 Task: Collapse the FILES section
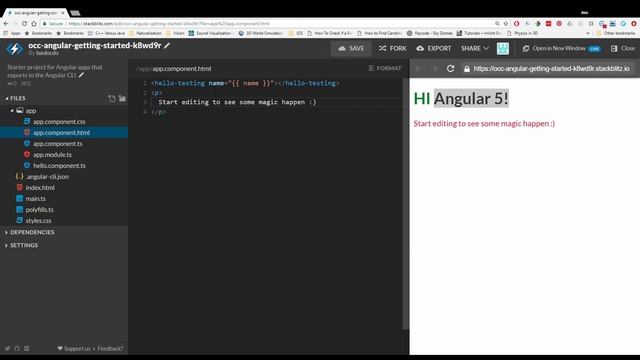pyautogui.click(x=15, y=98)
